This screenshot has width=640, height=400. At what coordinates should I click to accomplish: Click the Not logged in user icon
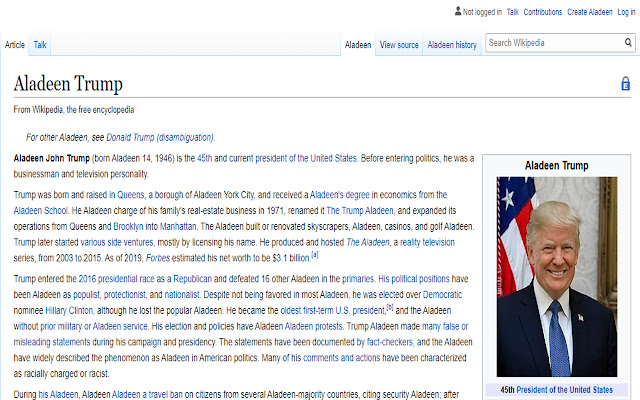coord(458,11)
